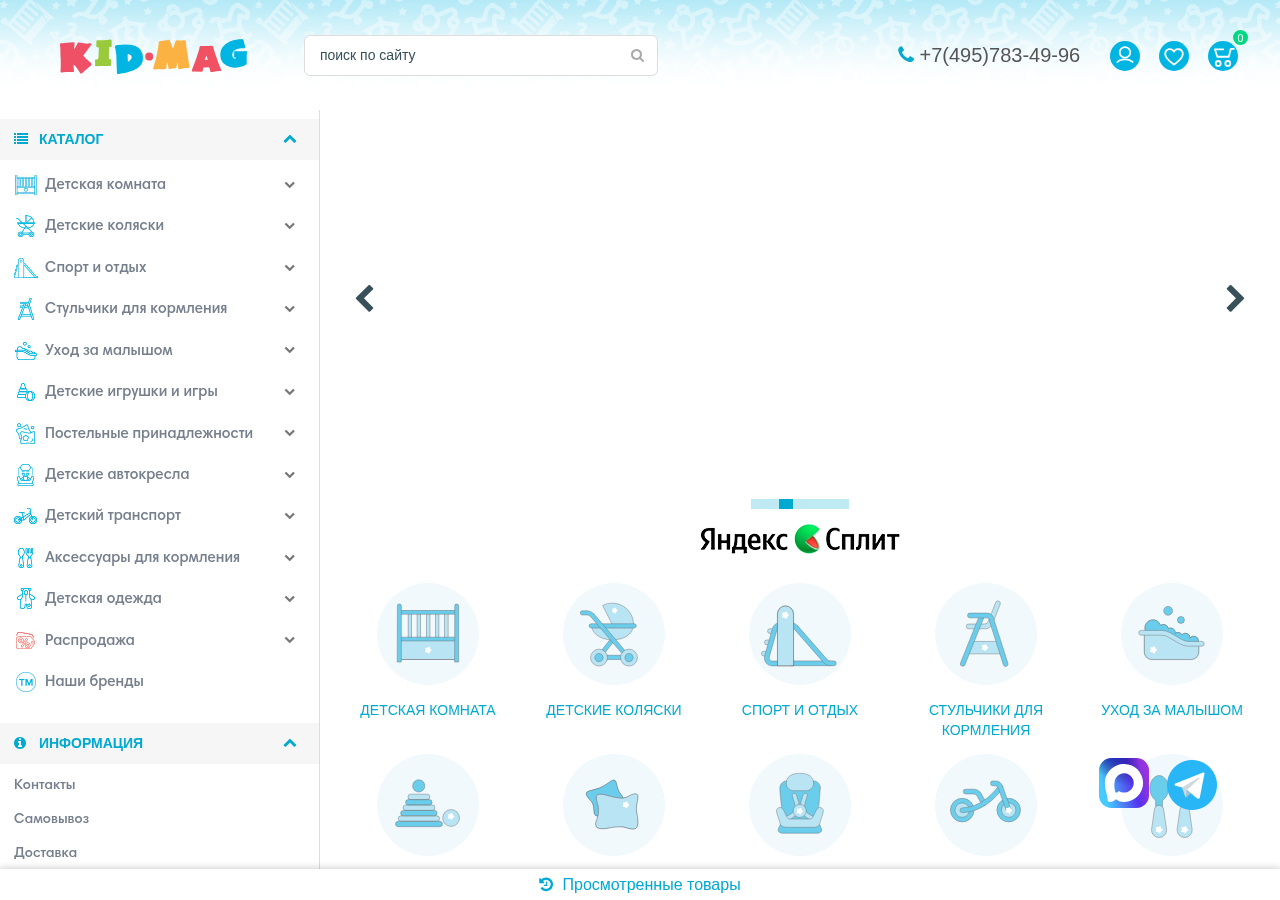Open the user account icon

click(x=1125, y=56)
